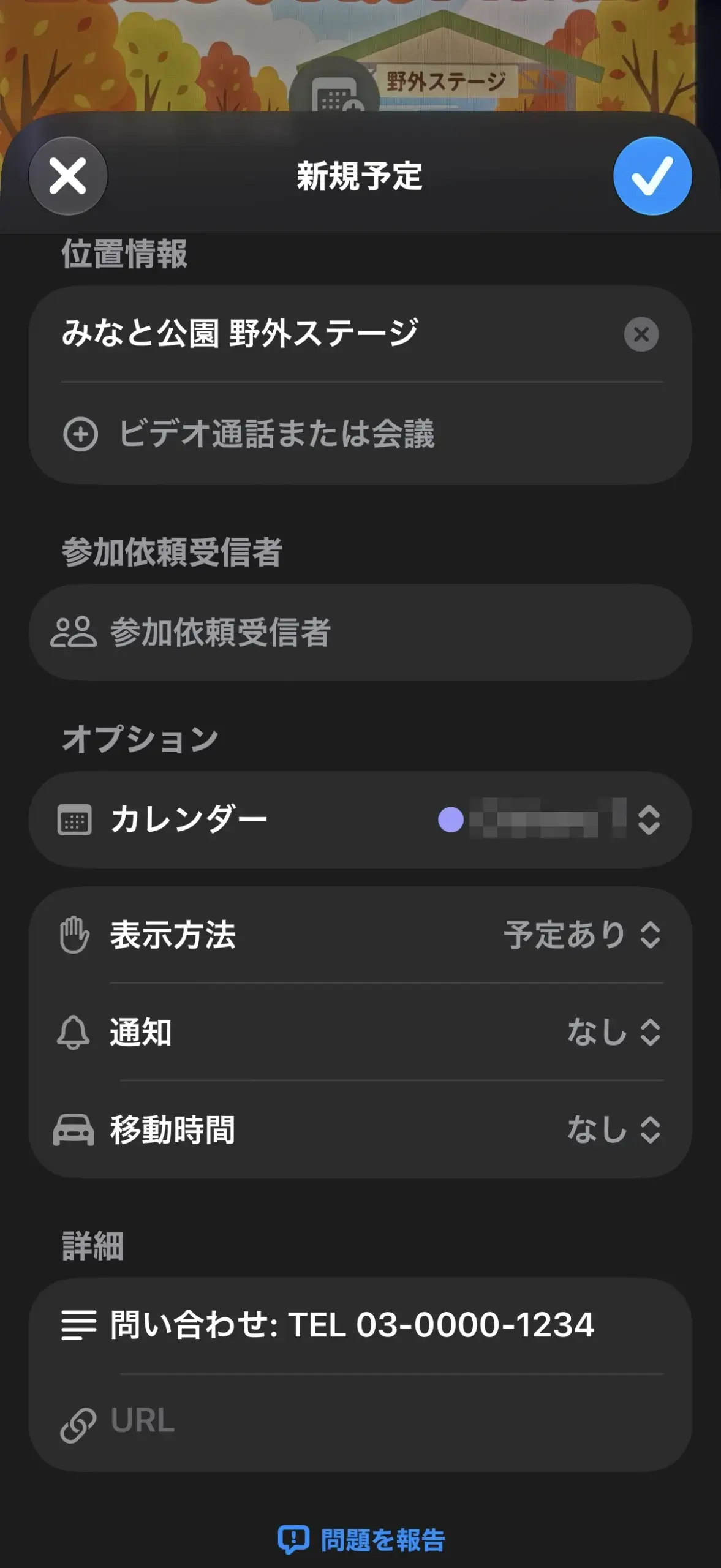
Task: Open the 通知 なし dropdown
Action: (614, 1033)
